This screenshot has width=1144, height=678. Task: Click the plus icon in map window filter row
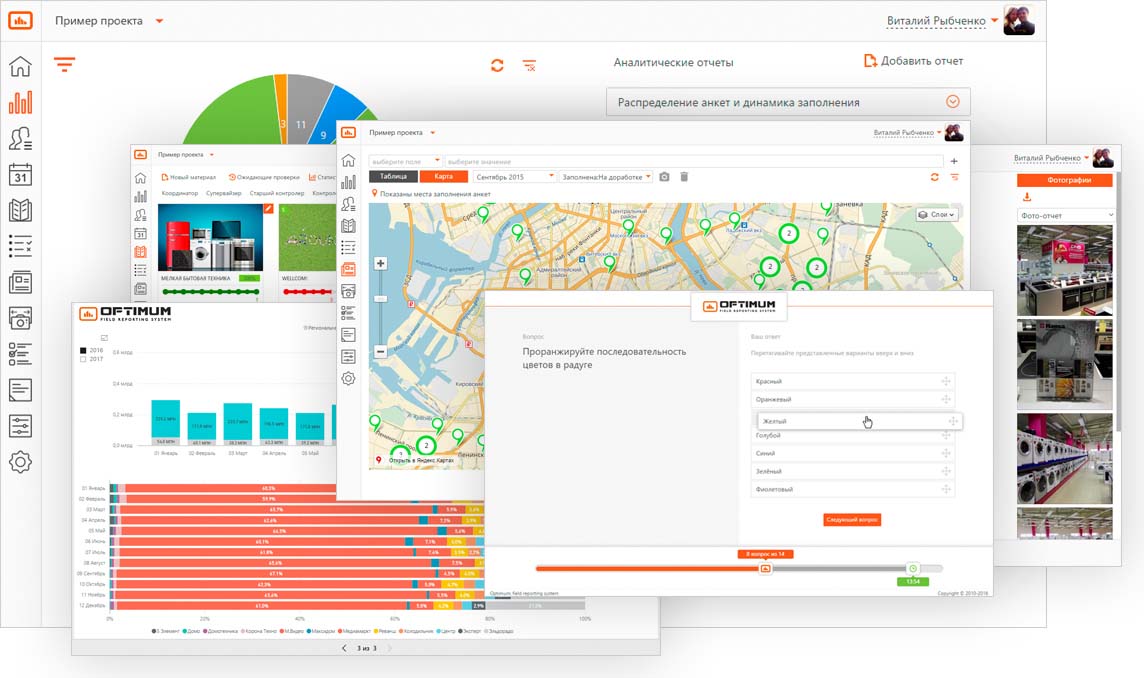click(x=954, y=161)
